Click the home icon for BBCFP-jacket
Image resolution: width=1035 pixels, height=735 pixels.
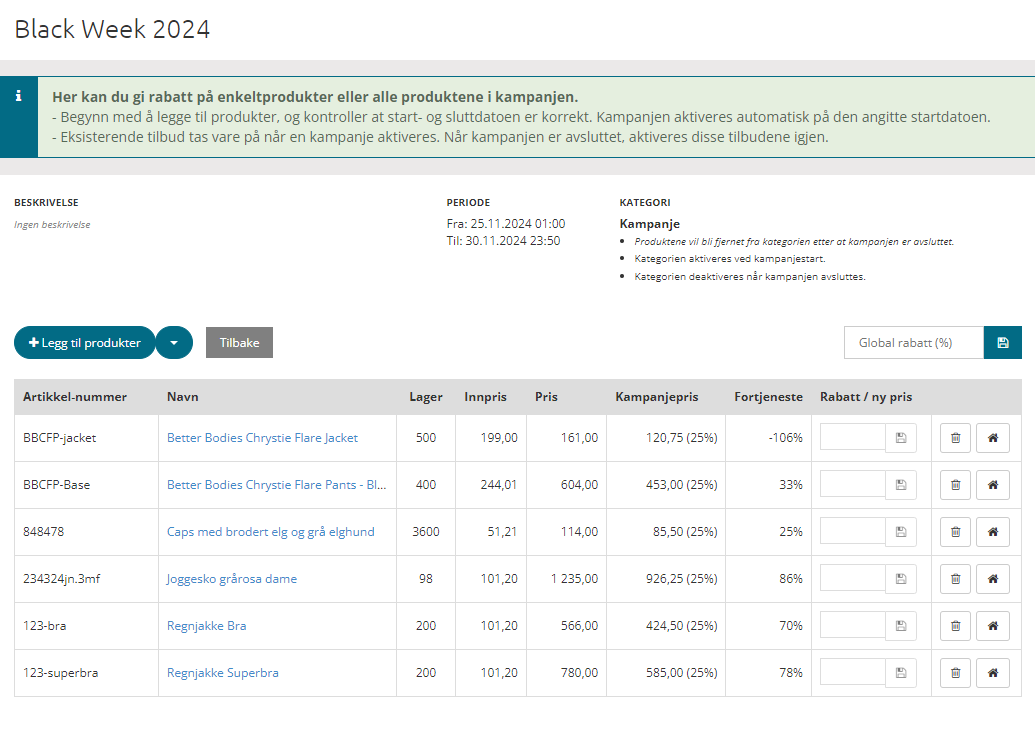pos(993,438)
